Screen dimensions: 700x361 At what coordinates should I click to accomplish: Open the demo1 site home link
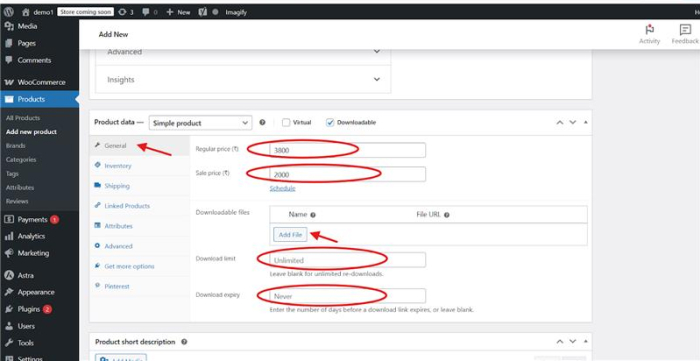click(x=38, y=12)
